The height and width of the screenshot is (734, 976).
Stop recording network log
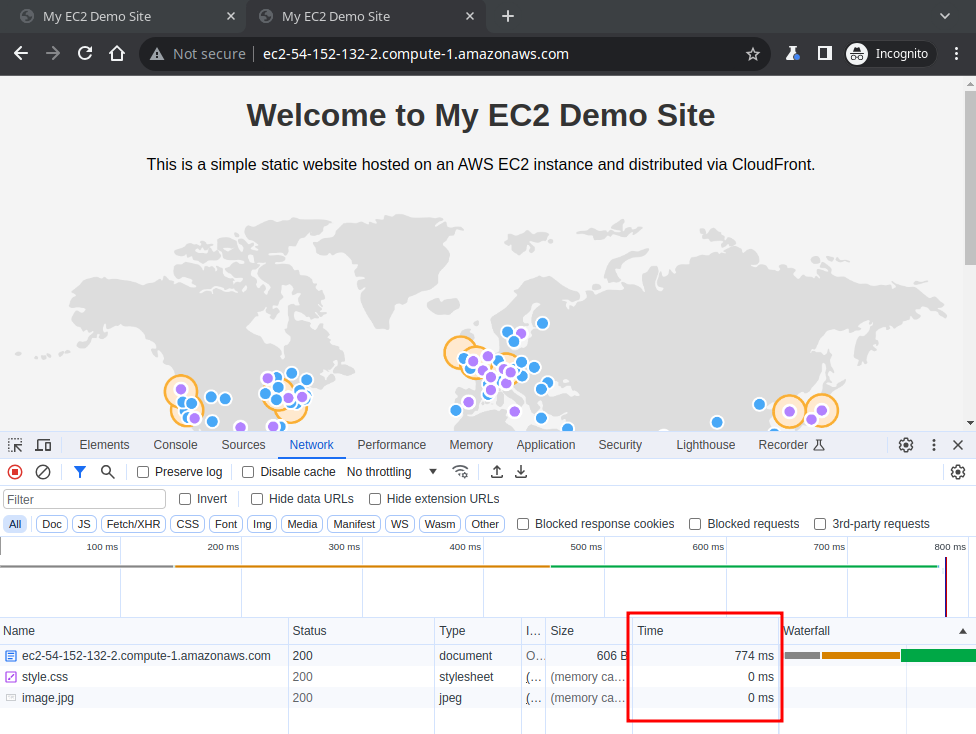[15, 472]
